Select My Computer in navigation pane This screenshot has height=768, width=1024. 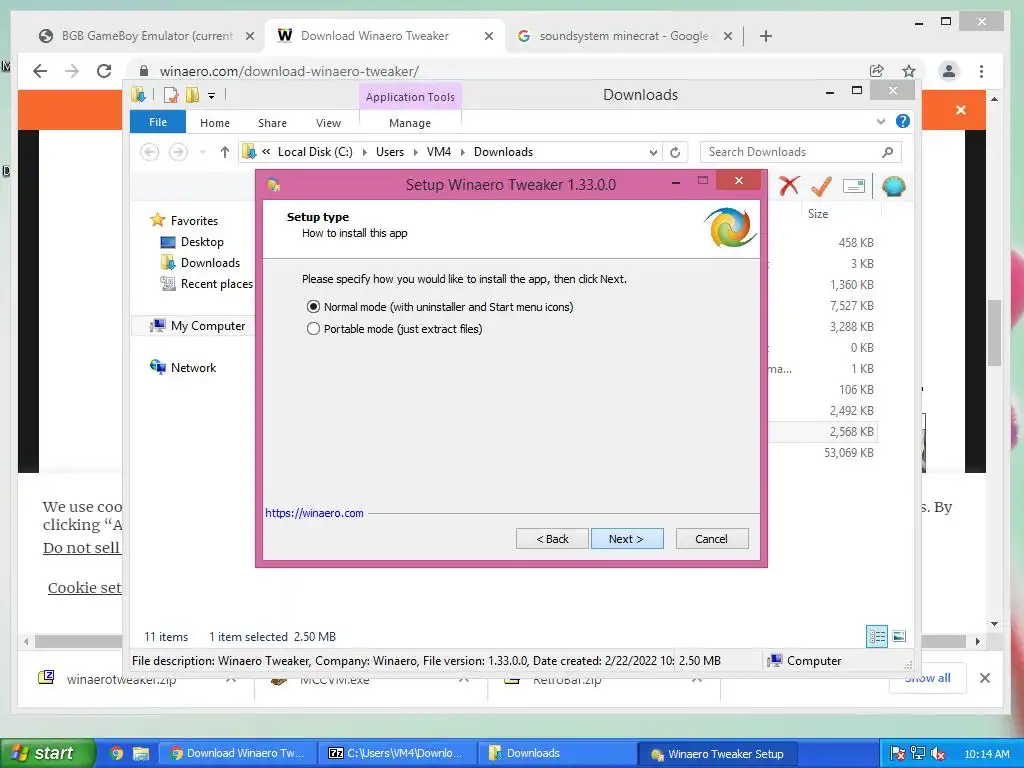click(x=208, y=325)
